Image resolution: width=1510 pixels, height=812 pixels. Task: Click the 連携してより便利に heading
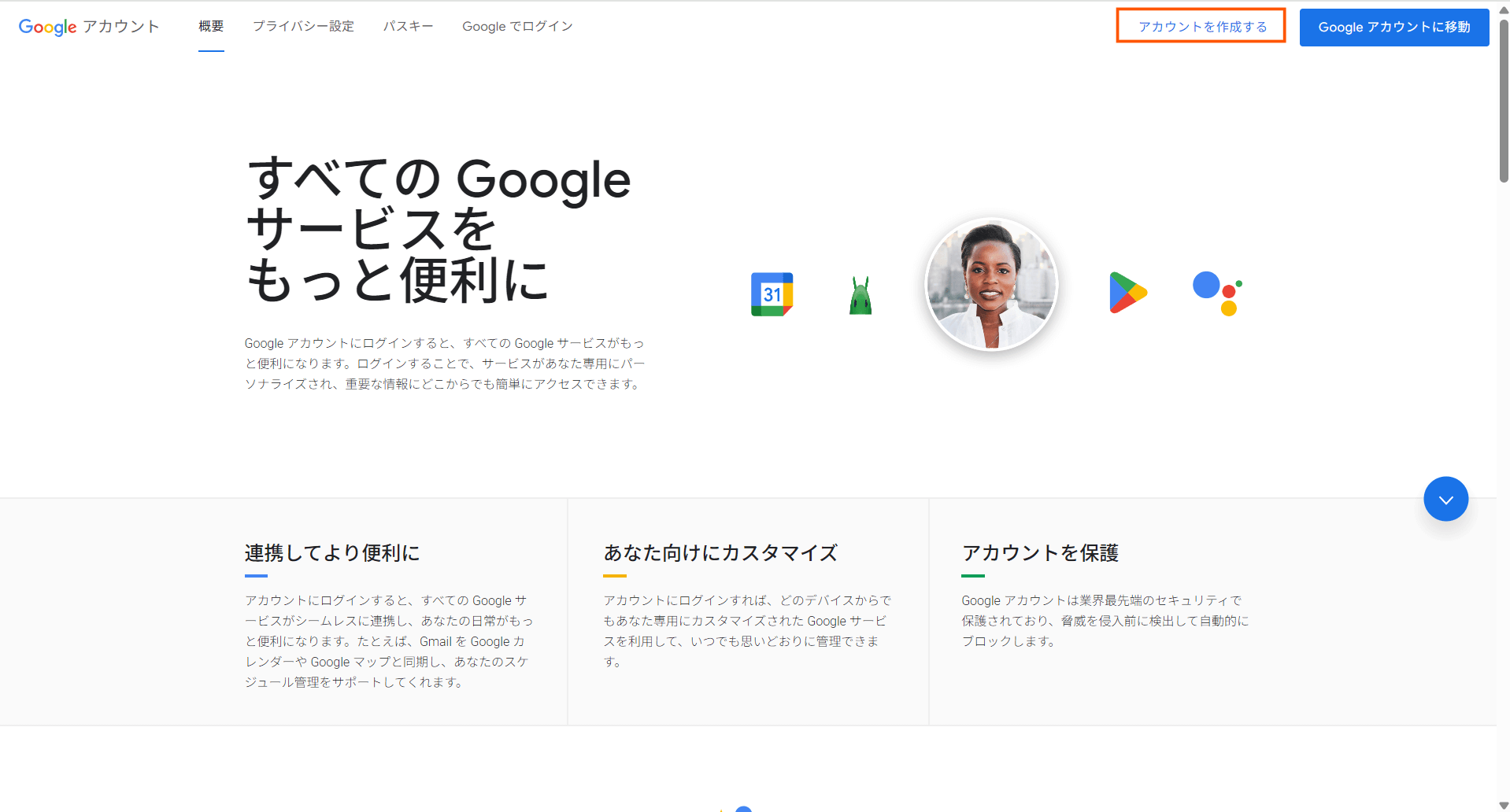pyautogui.click(x=332, y=553)
